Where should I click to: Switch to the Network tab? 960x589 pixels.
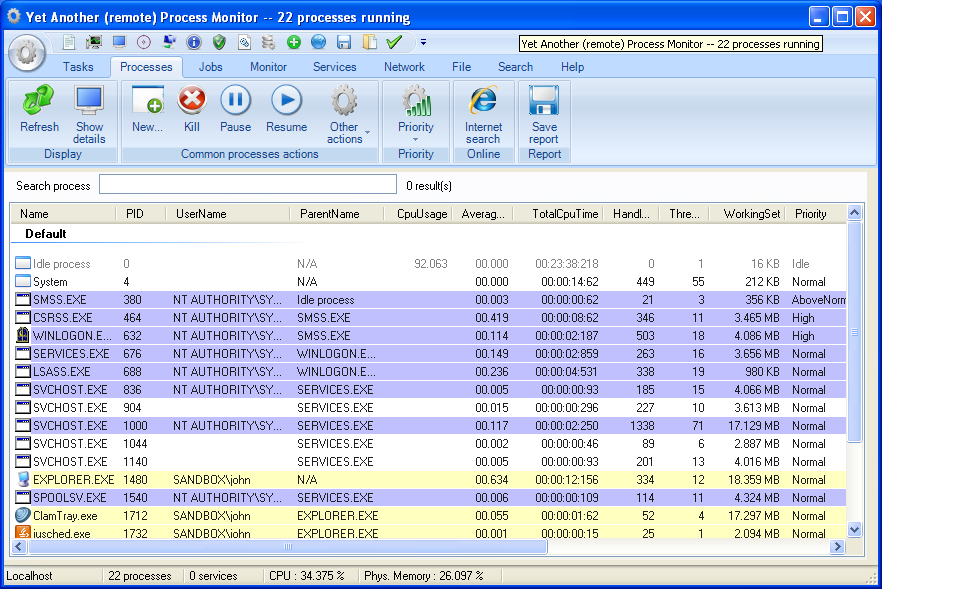point(404,67)
